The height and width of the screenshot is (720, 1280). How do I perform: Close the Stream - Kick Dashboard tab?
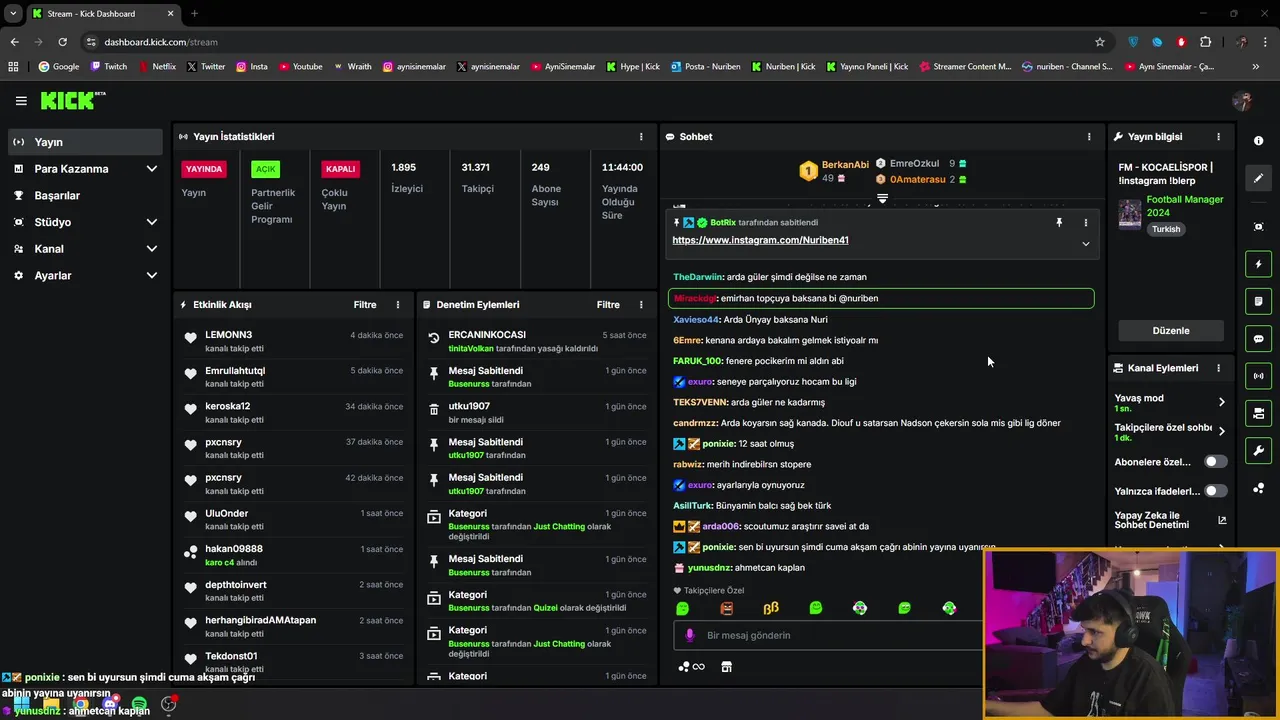[170, 14]
